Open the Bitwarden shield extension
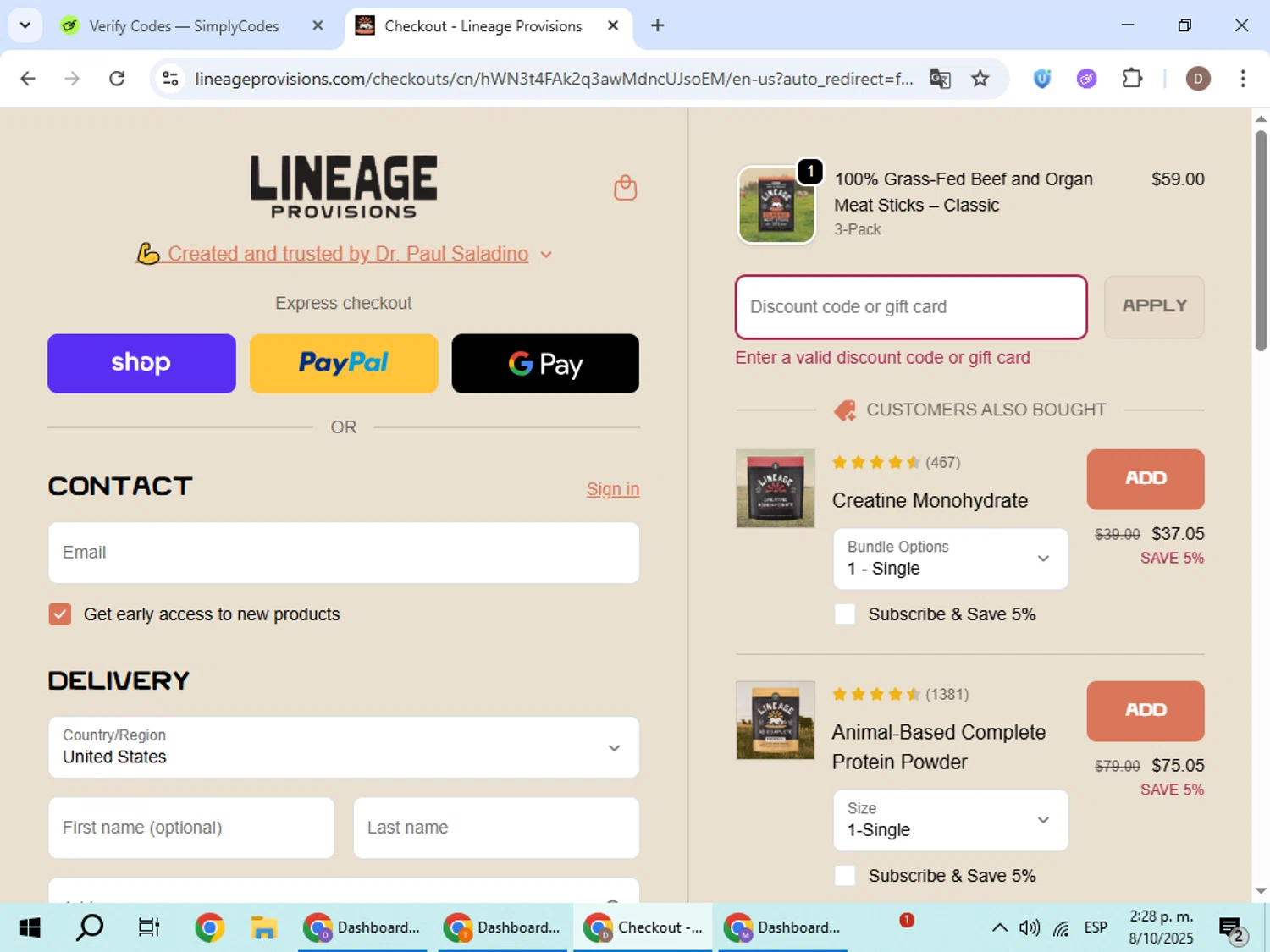The height and width of the screenshot is (952, 1270). tap(1042, 79)
